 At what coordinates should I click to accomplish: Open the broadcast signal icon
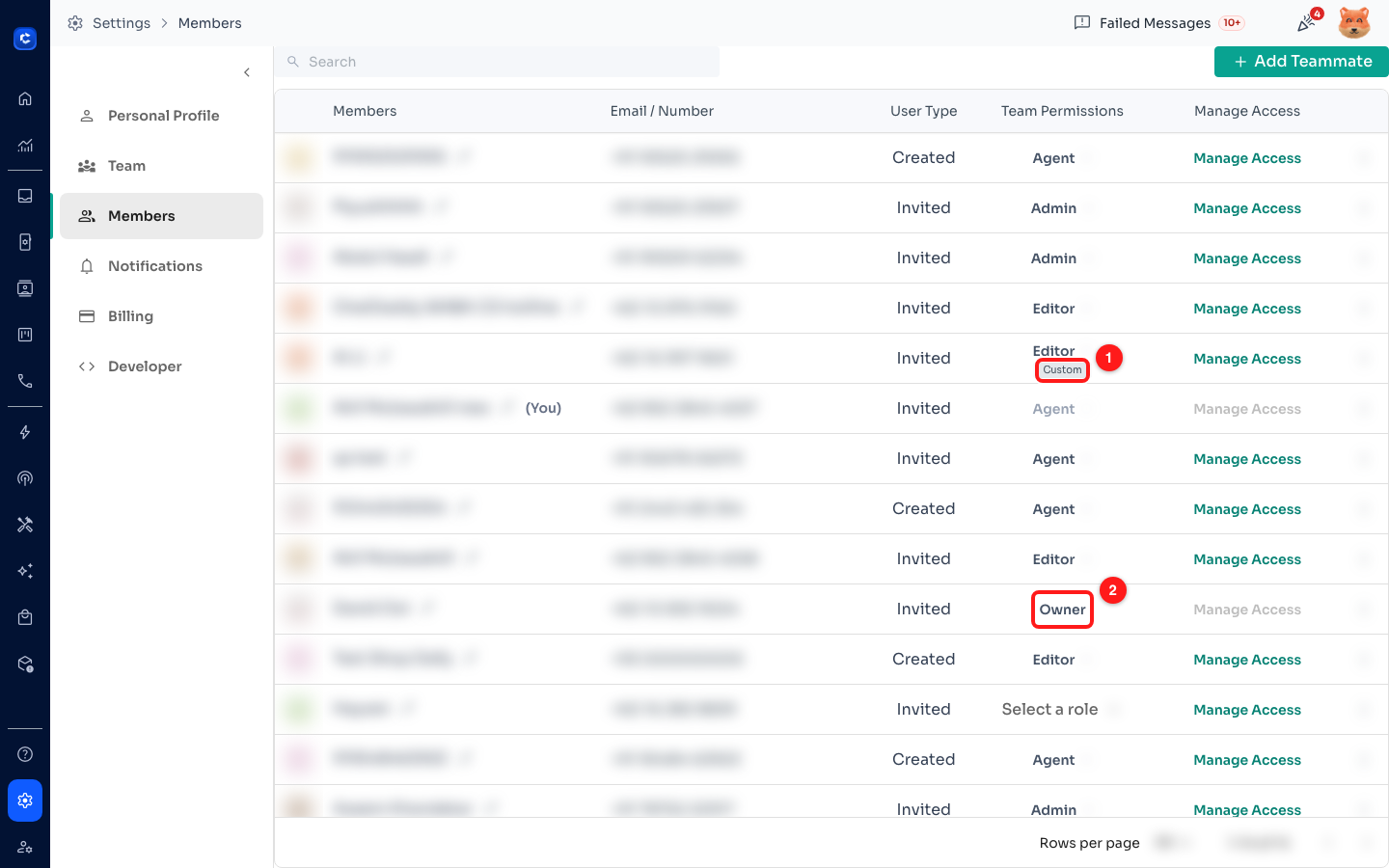pos(25,478)
